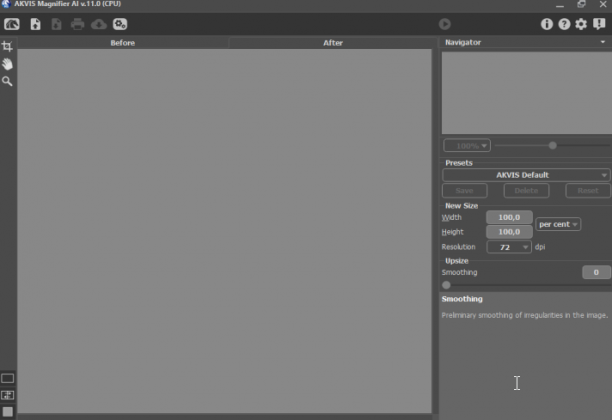Click the Smoothing value field
Screen dimensions: 612x420
pos(596,272)
